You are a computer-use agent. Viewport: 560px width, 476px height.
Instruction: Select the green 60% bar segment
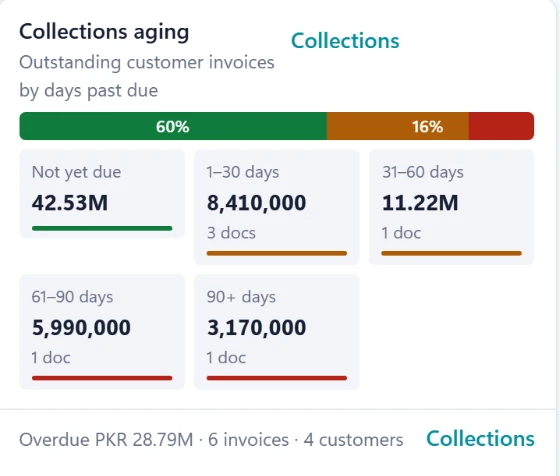click(173, 126)
